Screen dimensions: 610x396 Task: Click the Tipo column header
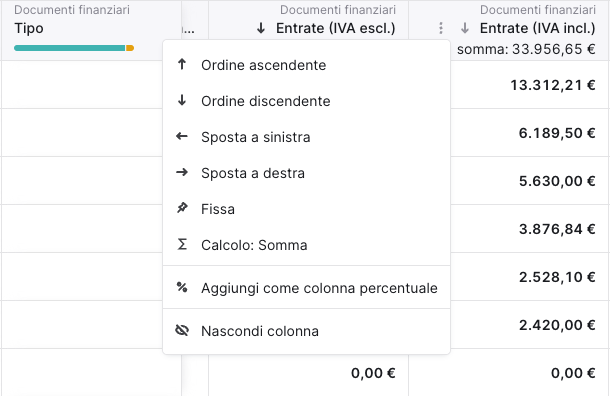[x=29, y=28]
